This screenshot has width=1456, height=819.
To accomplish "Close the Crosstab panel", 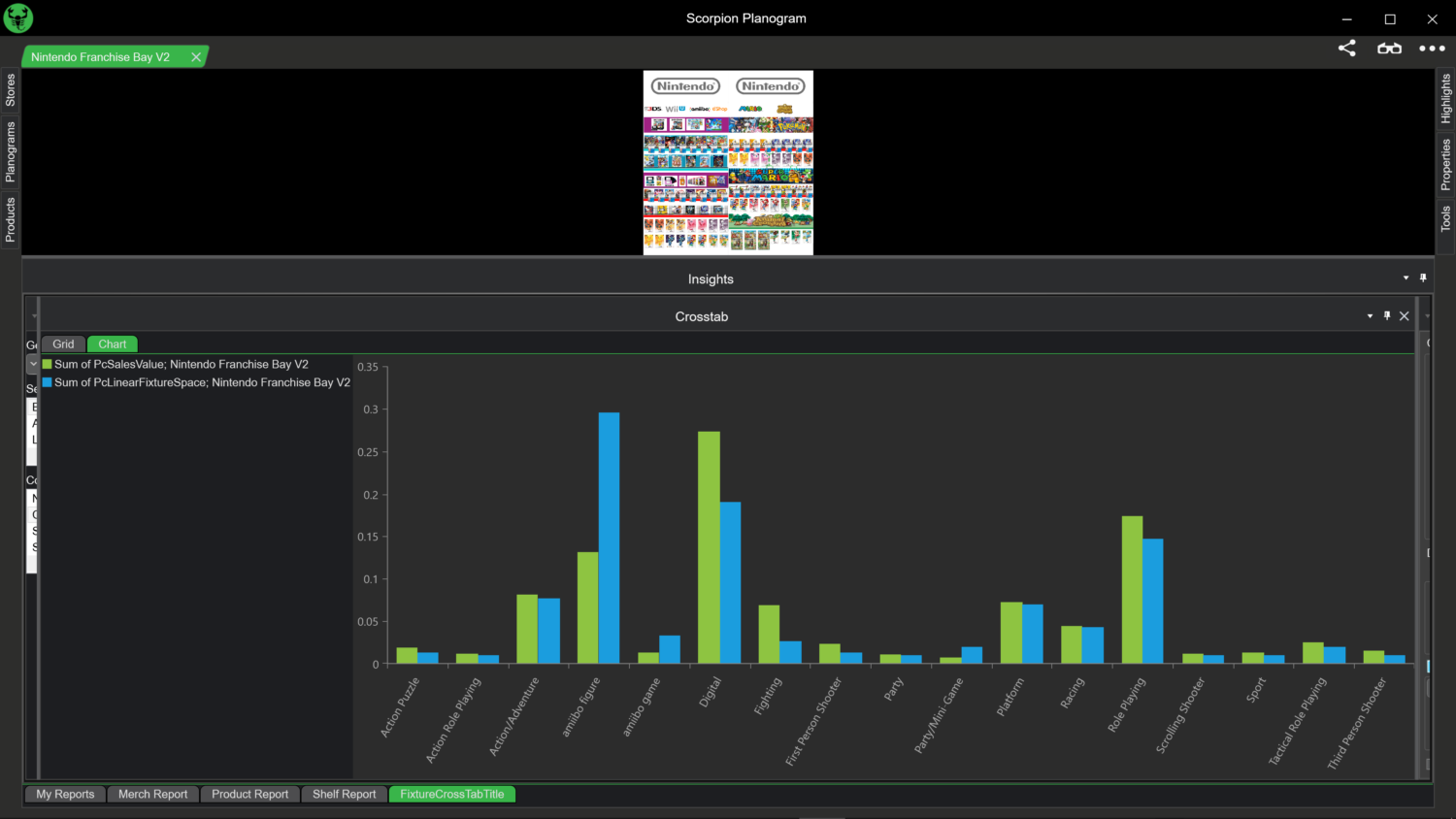I will (1405, 316).
